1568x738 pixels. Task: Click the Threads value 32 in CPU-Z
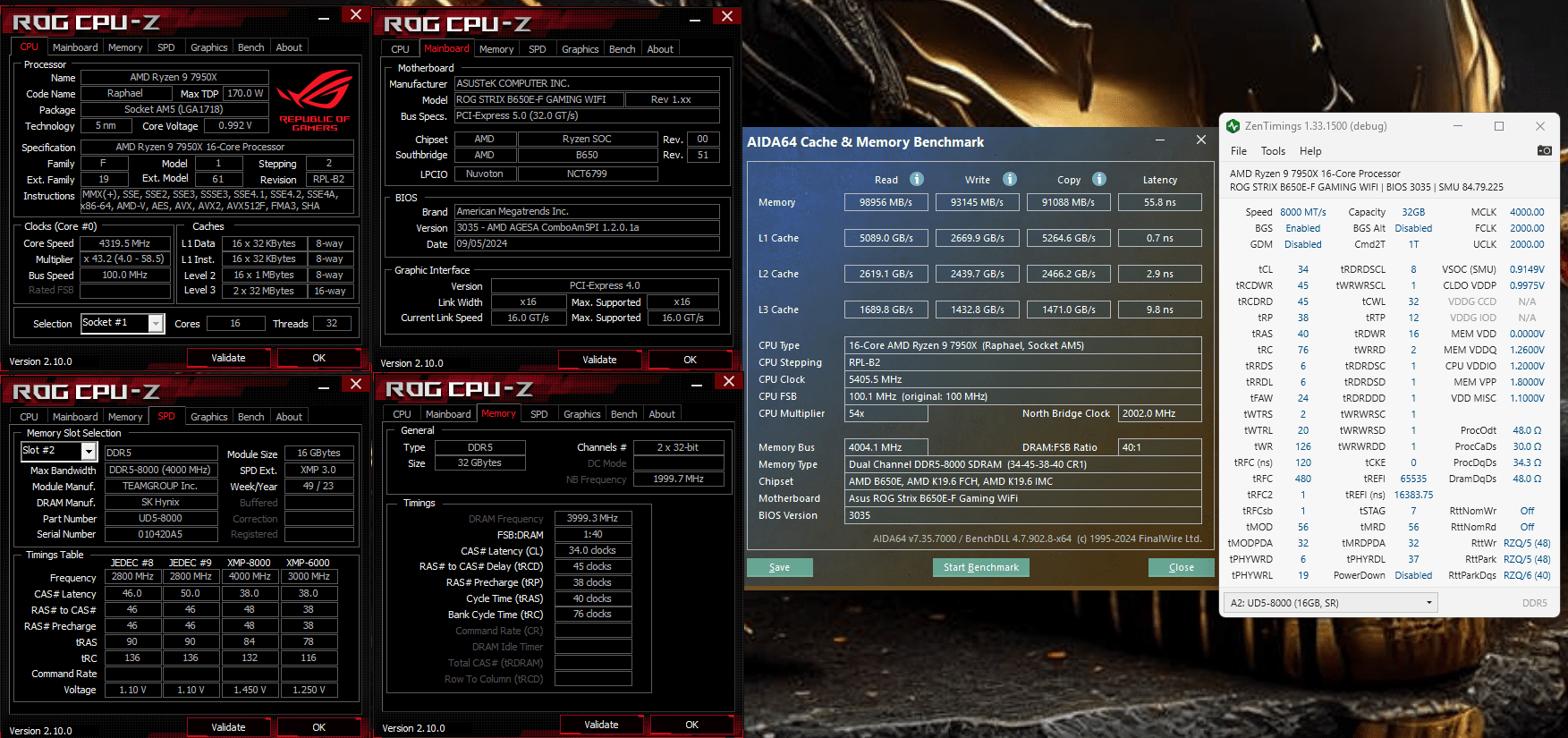tap(332, 323)
